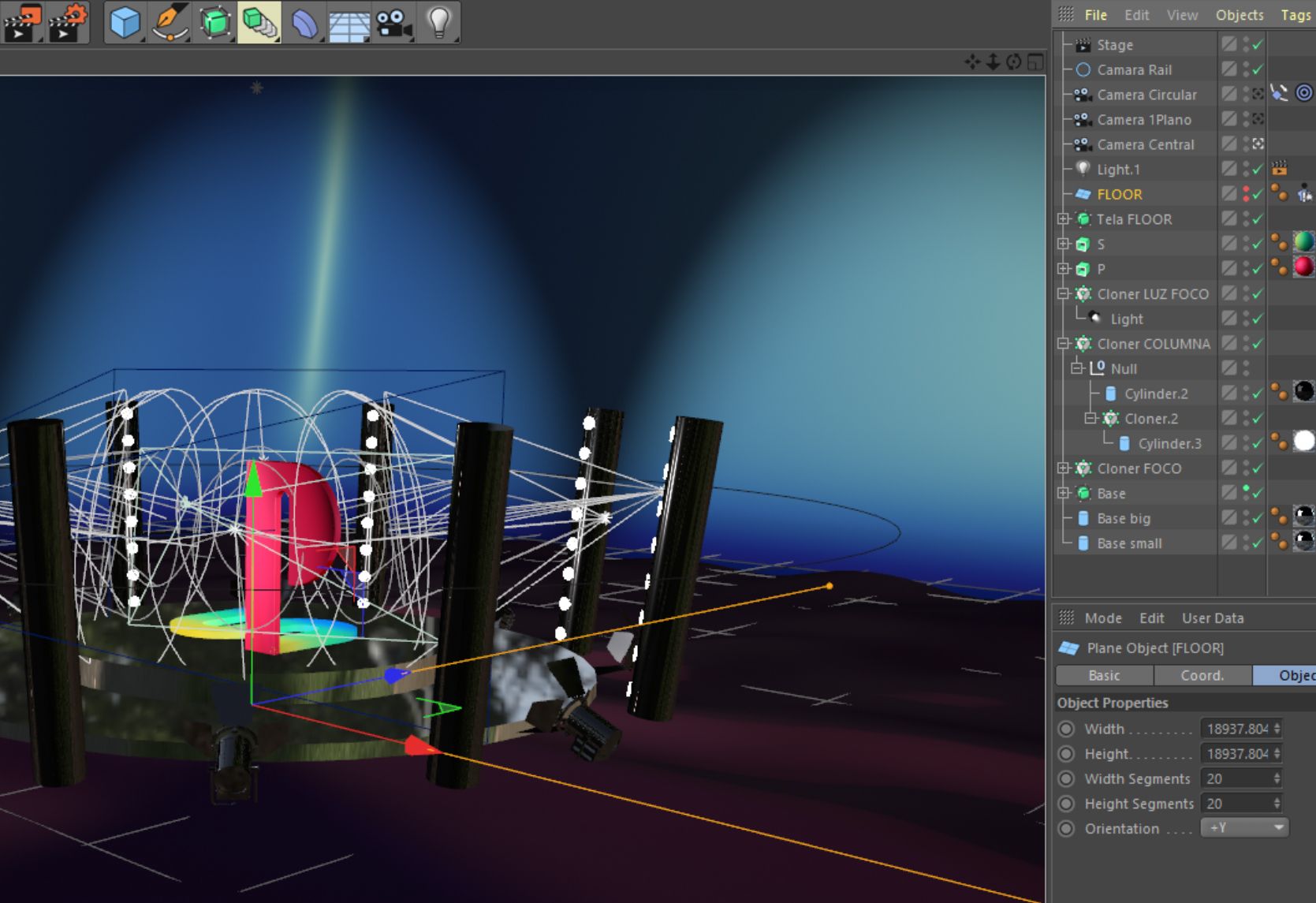Open the Deformer (Bend) tool icon
Image resolution: width=1316 pixels, height=903 pixels.
[304, 22]
